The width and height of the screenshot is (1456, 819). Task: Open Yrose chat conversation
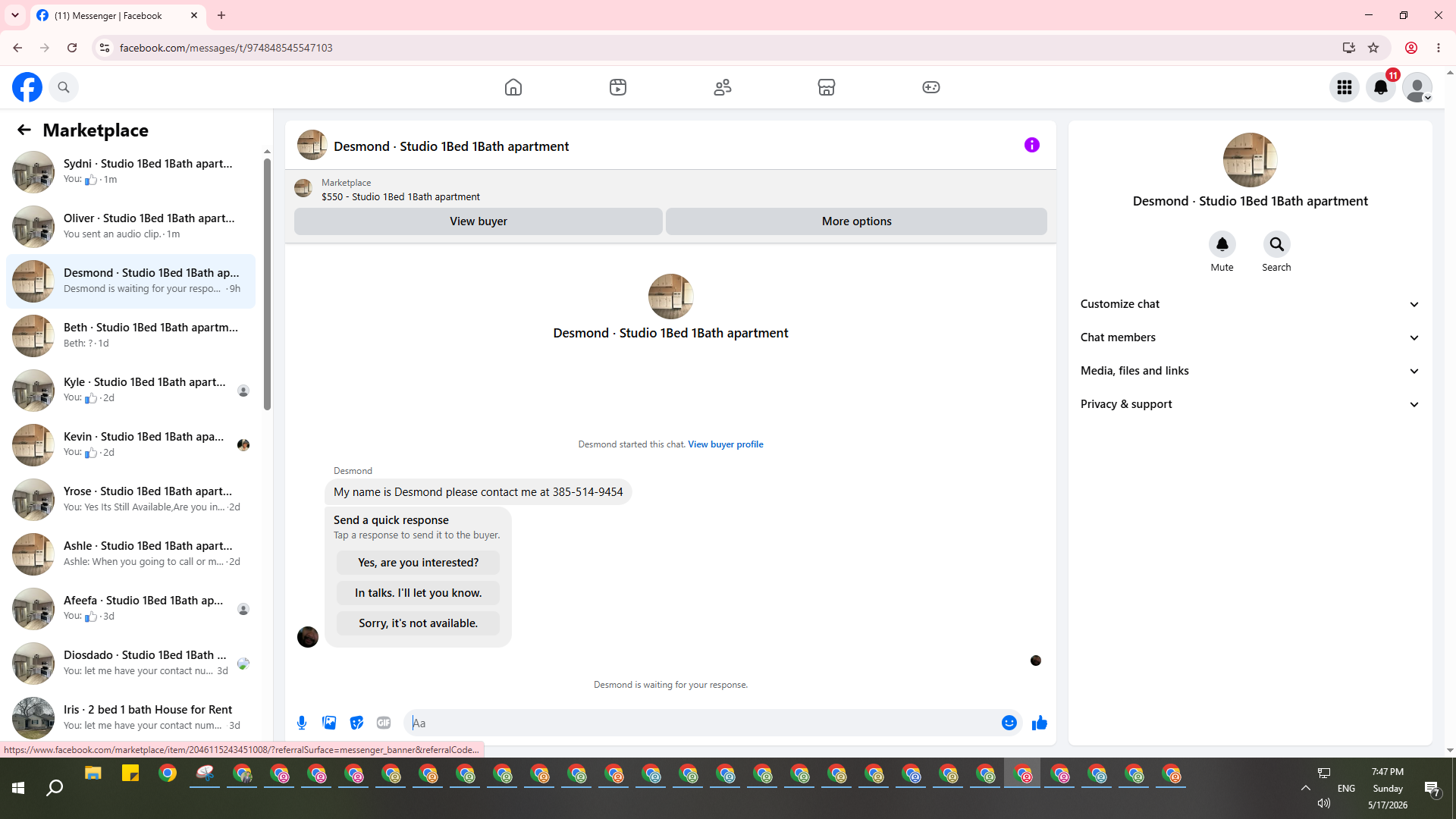tap(130, 499)
